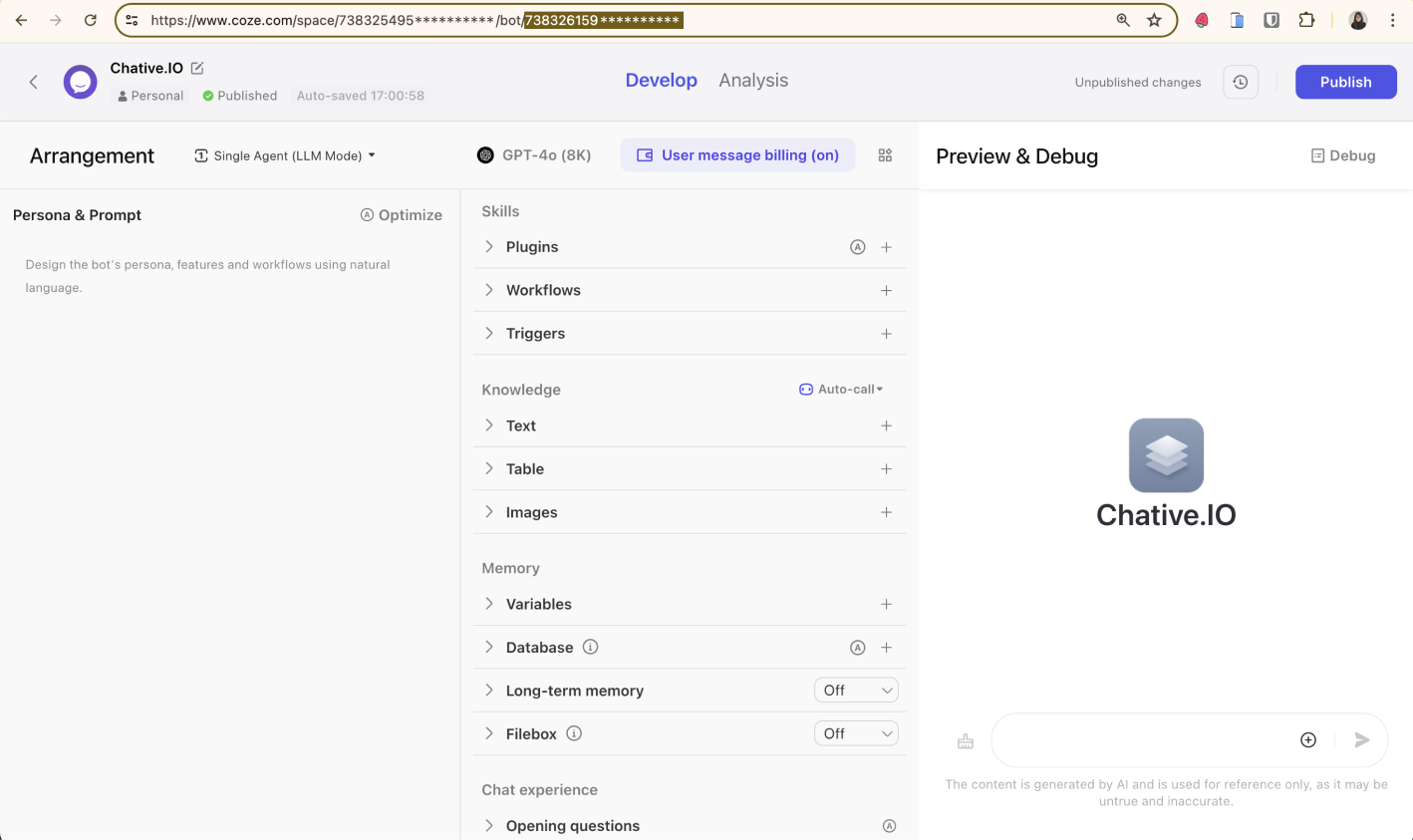This screenshot has height=840, width=1413.
Task: Add Images knowledge with the plus icon
Action: point(886,512)
